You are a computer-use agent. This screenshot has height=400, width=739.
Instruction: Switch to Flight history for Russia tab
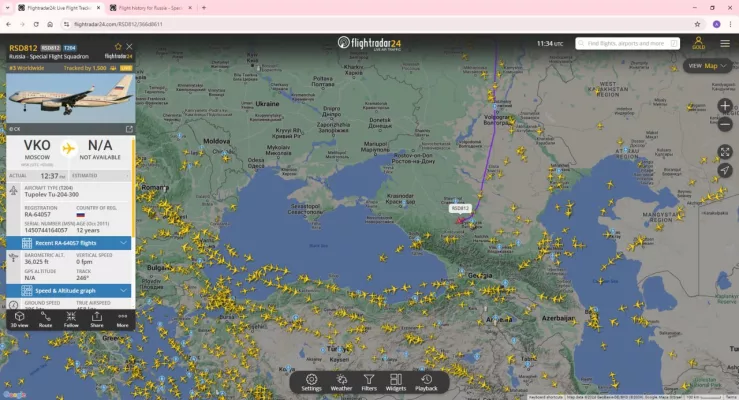click(150, 8)
